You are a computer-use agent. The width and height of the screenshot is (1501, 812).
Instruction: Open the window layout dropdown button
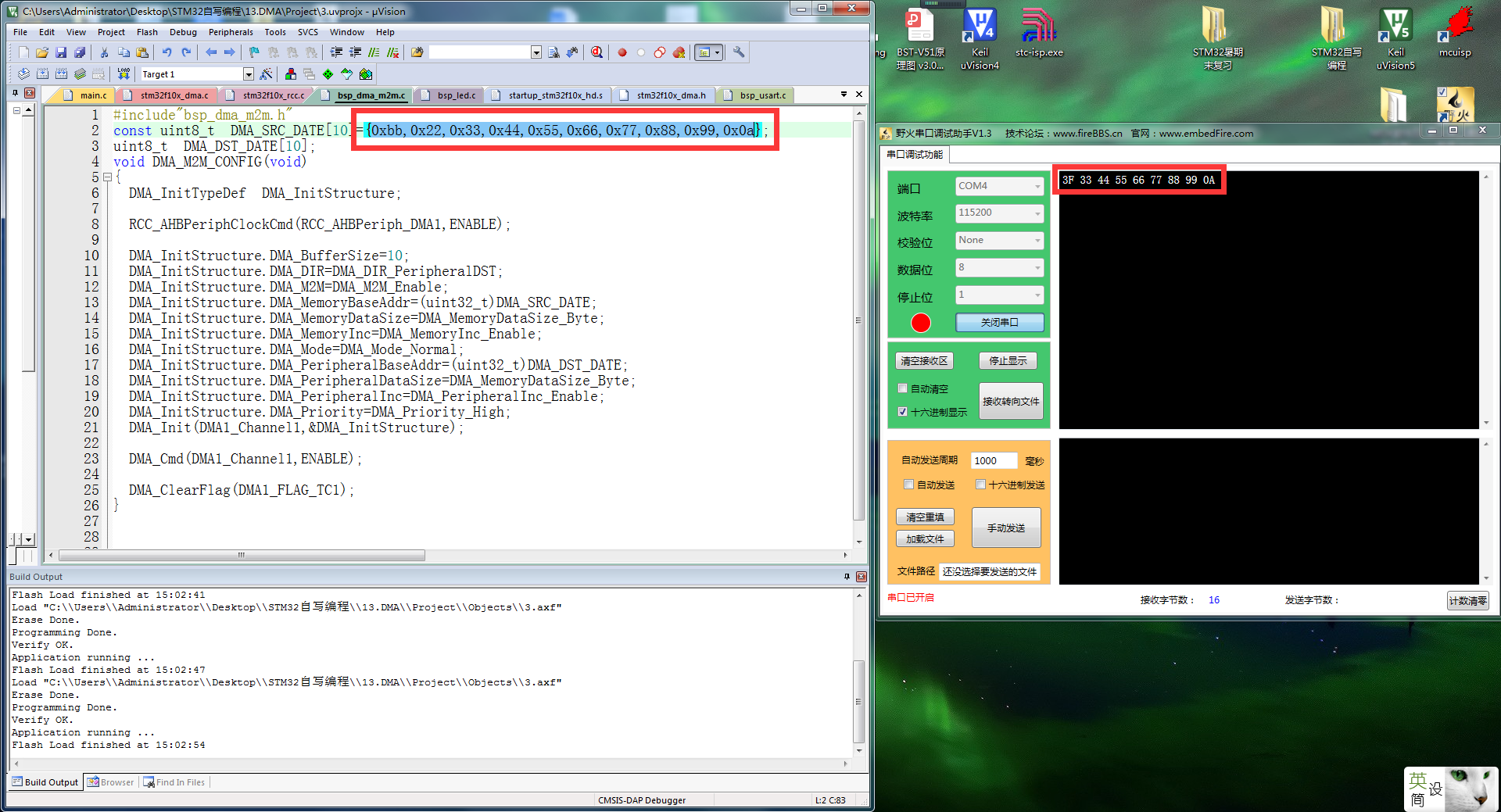click(x=717, y=52)
